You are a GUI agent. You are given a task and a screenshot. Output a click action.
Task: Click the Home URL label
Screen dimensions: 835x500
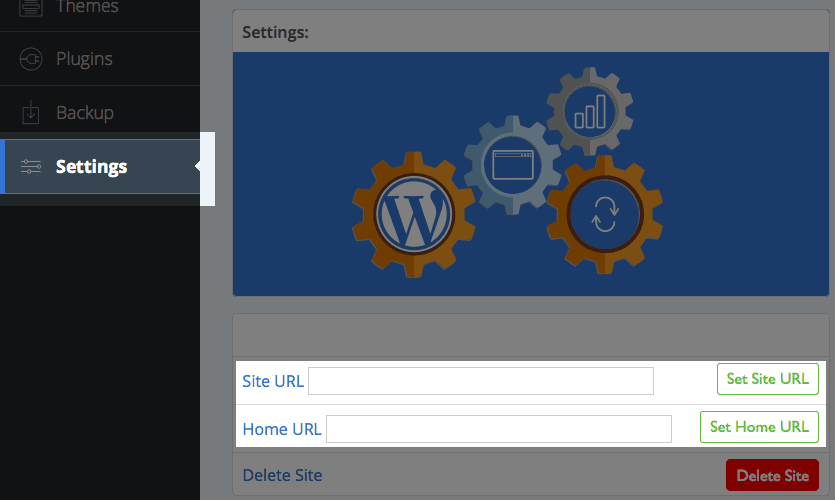coord(282,429)
